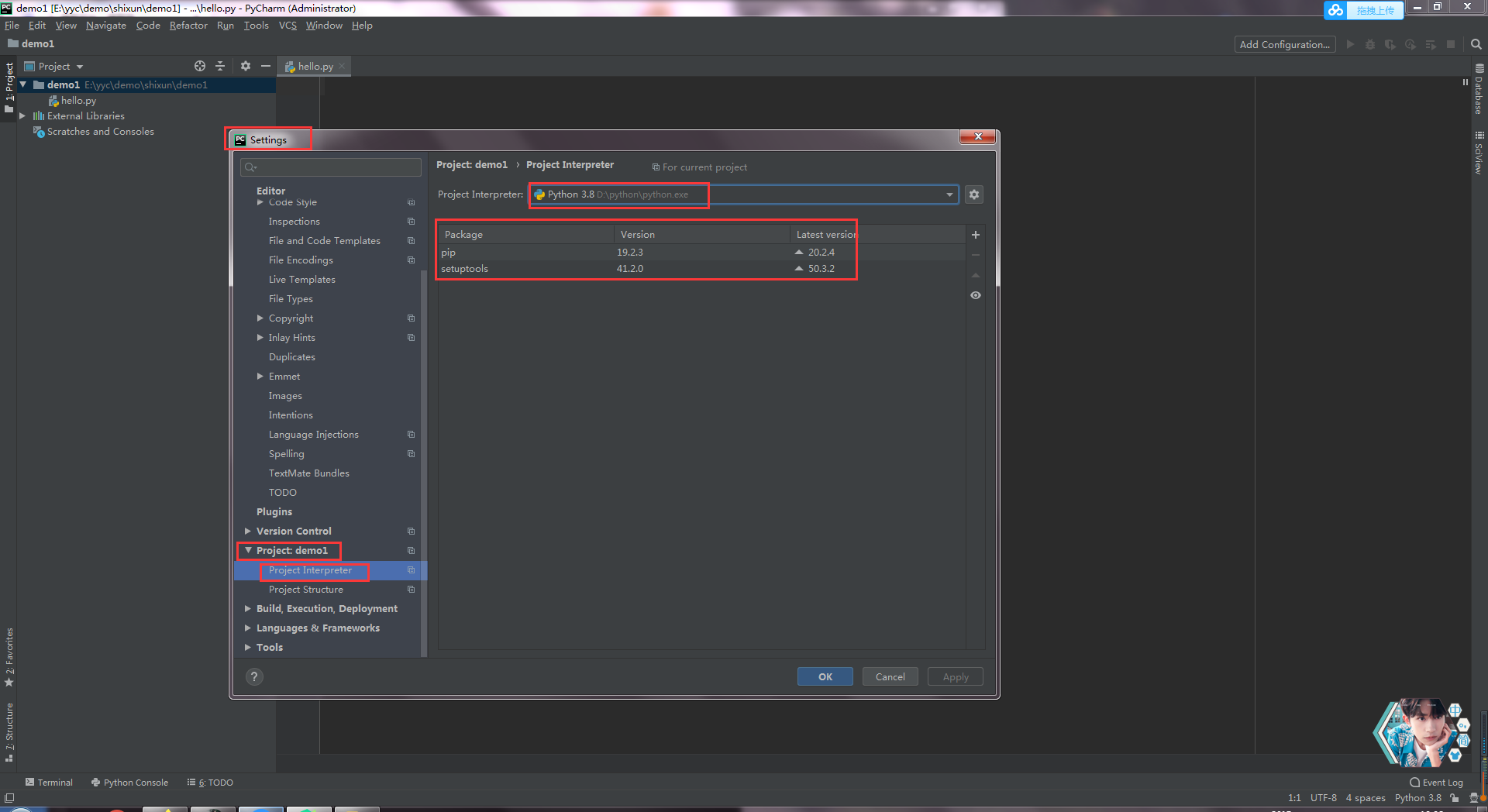Expand Languages & Frameworks node
Viewport: 1488px width, 812px height.
[248, 628]
